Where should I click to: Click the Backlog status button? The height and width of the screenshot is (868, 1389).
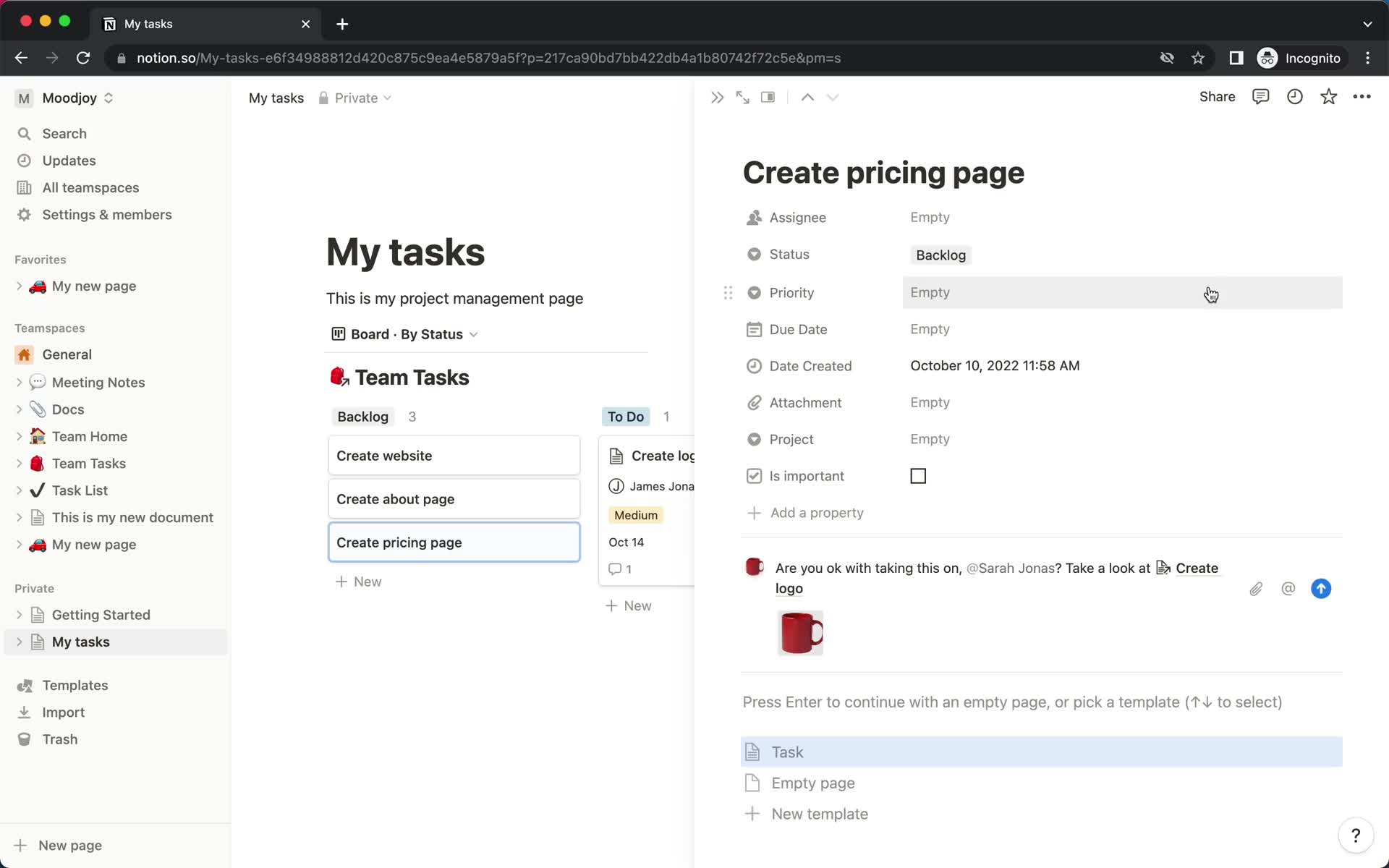pyautogui.click(x=940, y=255)
